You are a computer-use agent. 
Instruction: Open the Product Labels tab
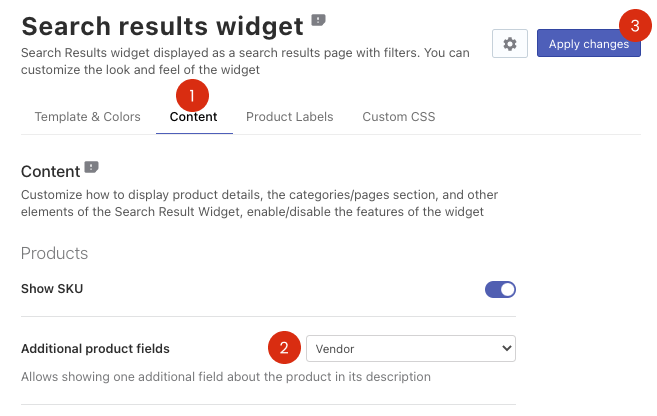(290, 117)
